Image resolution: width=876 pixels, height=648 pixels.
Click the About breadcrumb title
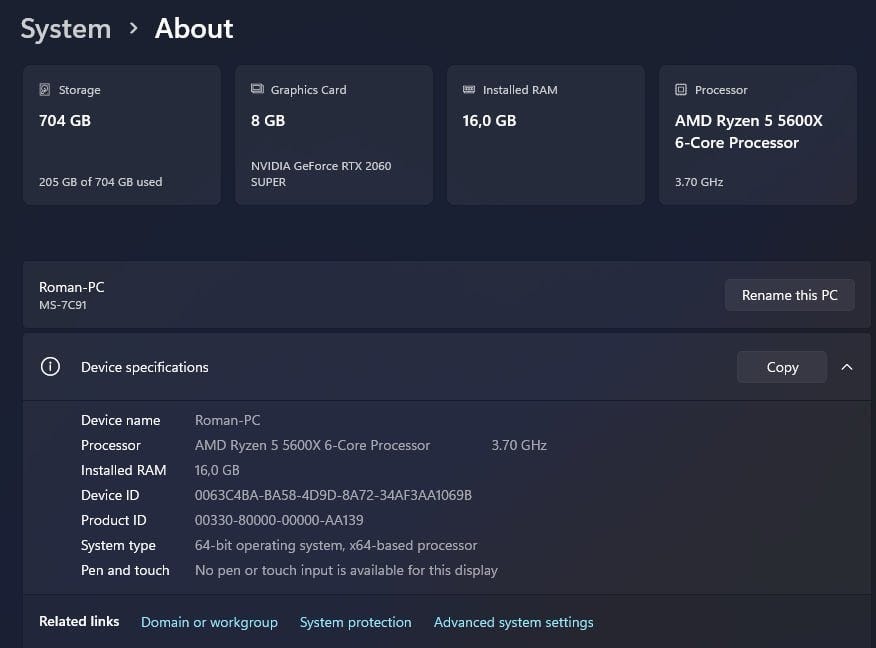[194, 29]
